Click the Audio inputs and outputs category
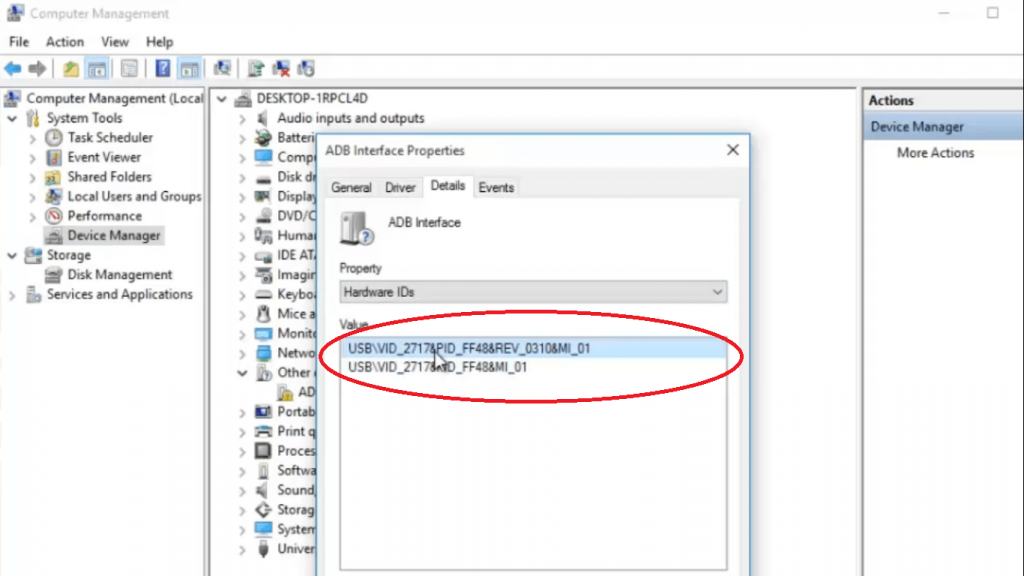This screenshot has height=576, width=1024. pos(350,118)
